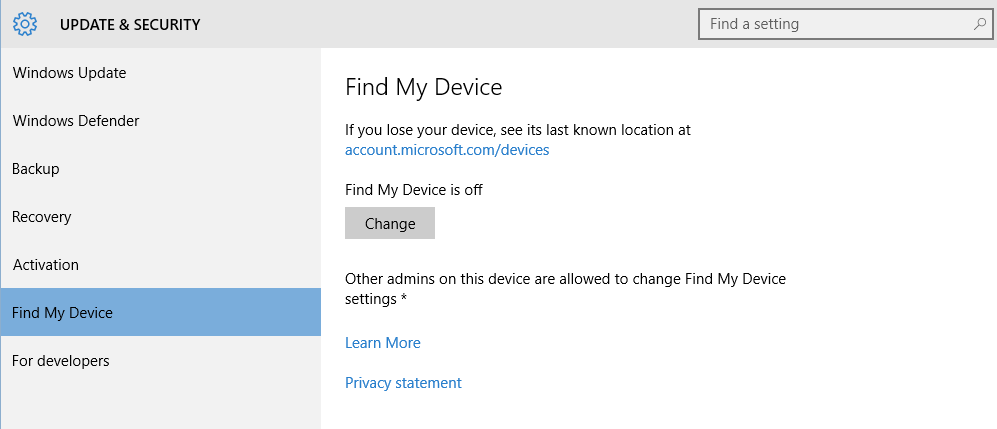Click the Find My Device is off status text
The width and height of the screenshot is (997, 429).
414,189
